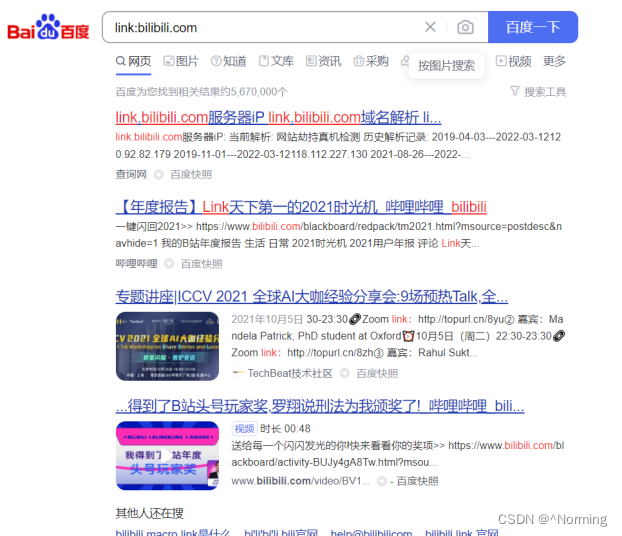Click the 其他人还在搜 heading
The height and width of the screenshot is (536, 622).
pos(150,513)
